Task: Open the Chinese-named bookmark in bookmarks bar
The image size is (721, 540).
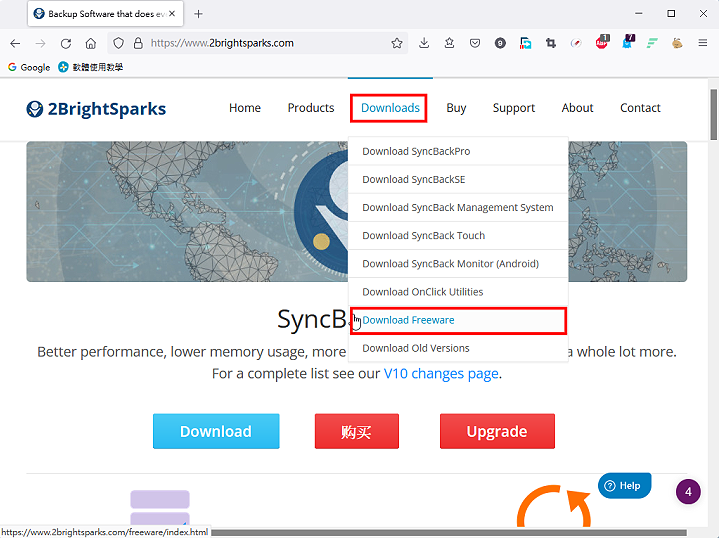Action: [x=91, y=67]
